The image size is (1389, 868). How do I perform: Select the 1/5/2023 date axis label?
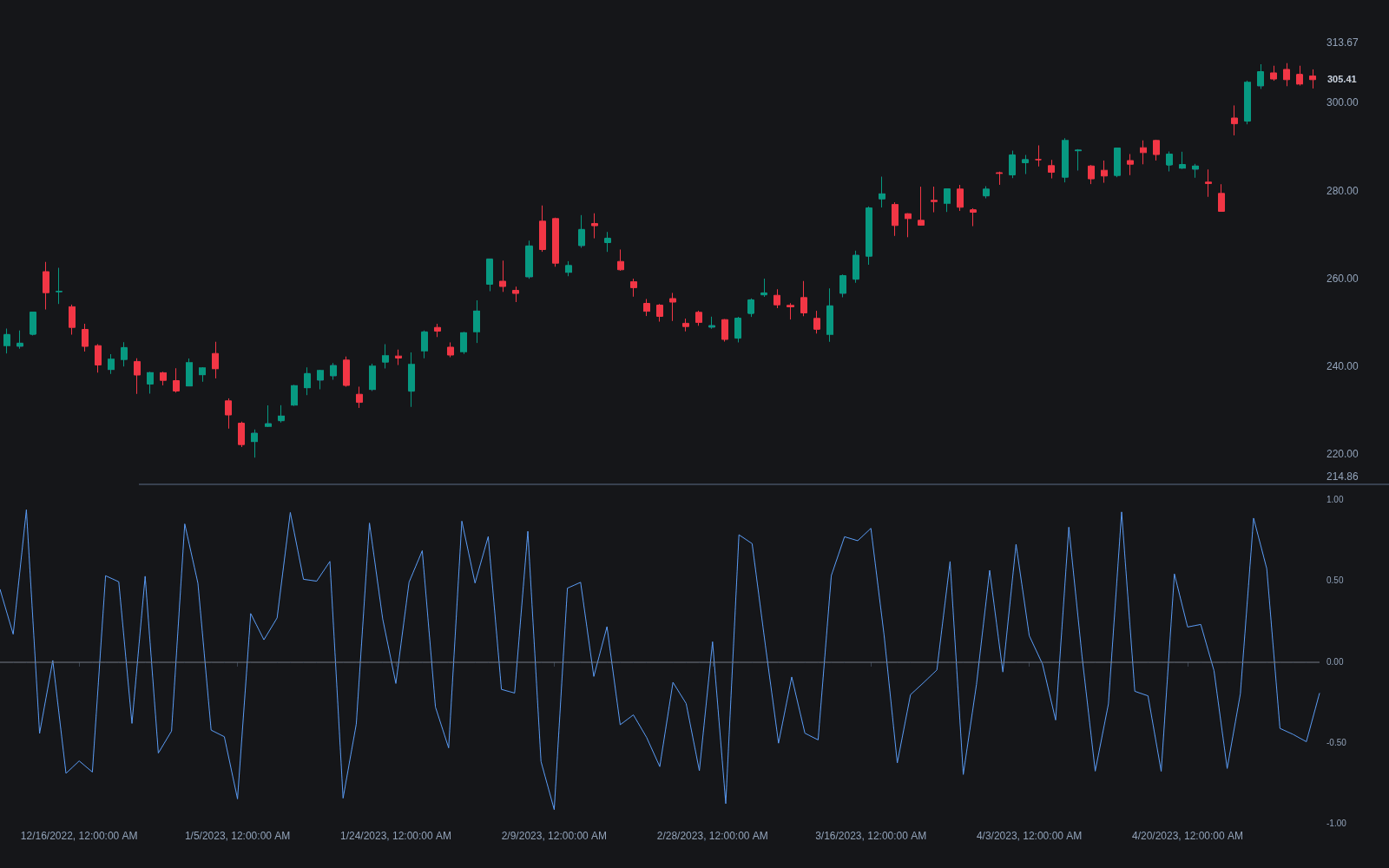tap(237, 836)
